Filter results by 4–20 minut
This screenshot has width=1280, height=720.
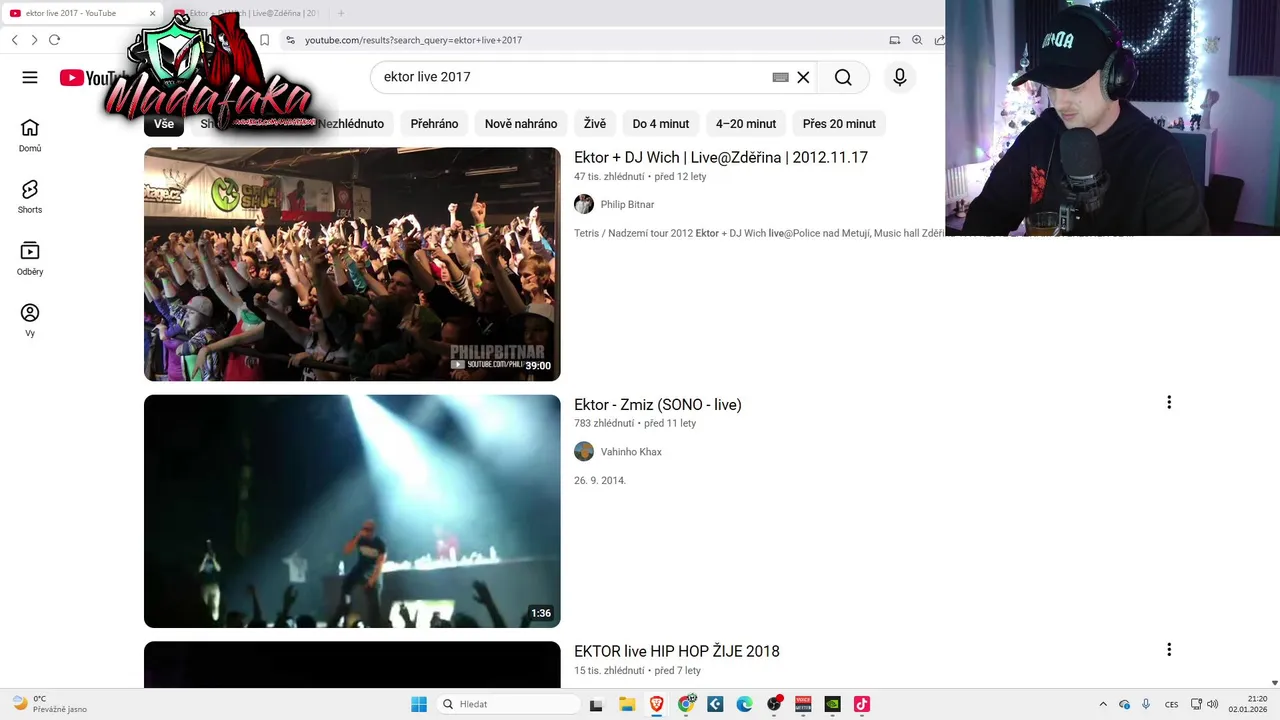[x=746, y=124]
